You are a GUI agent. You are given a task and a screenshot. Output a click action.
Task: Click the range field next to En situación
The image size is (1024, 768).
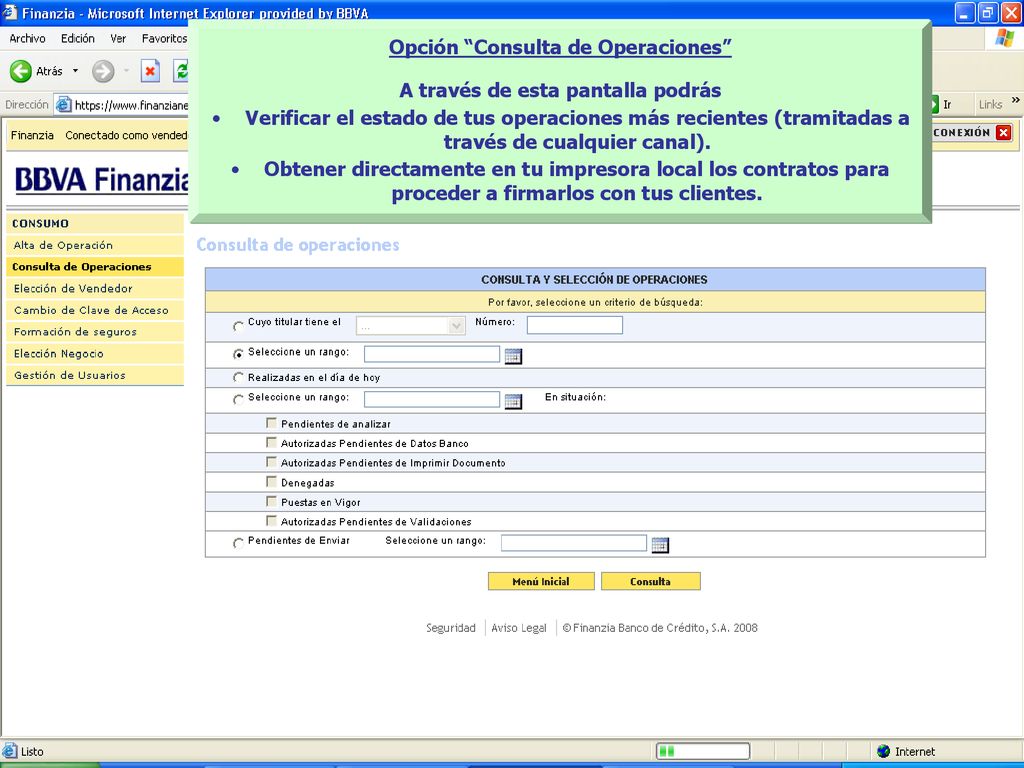[x=432, y=399]
